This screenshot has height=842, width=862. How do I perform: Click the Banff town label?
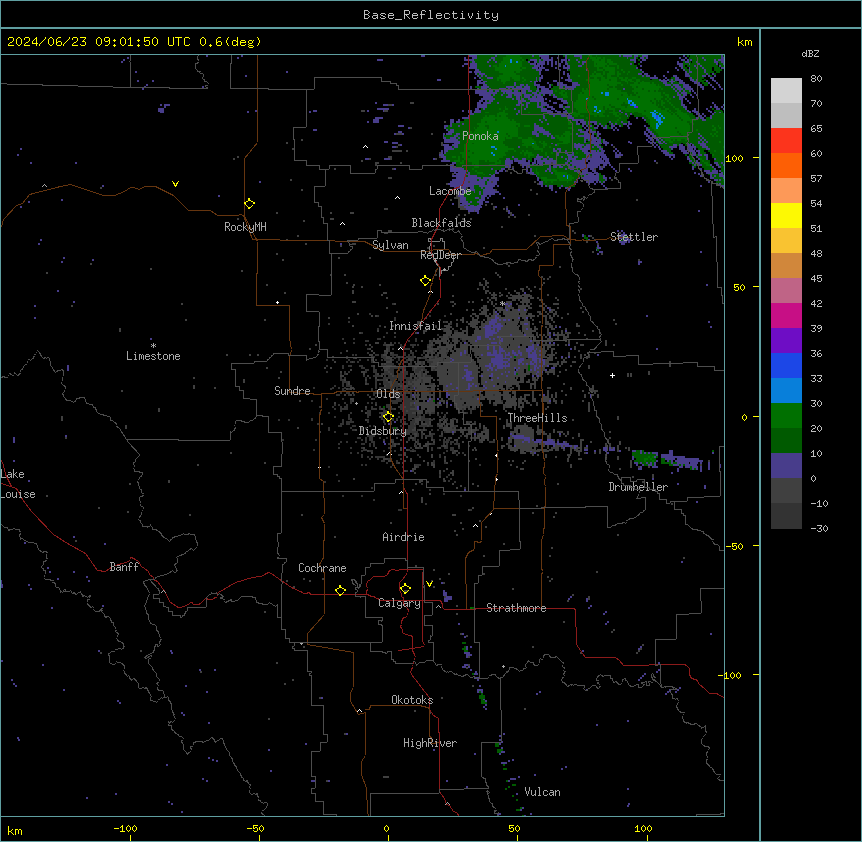point(124,567)
